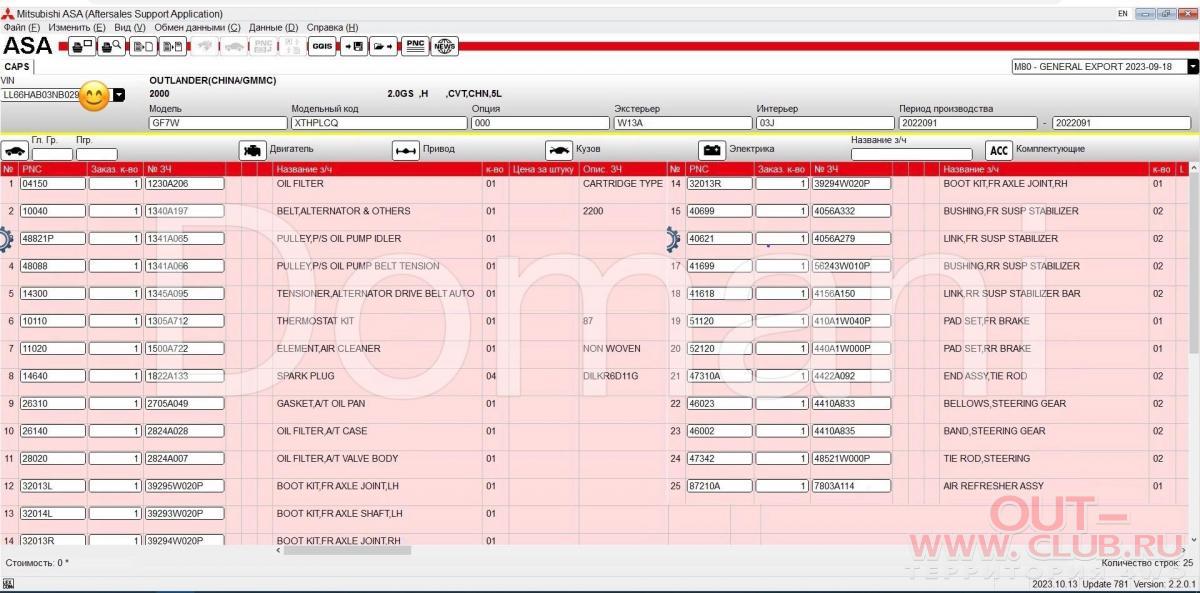This screenshot has height=593, width=1200.
Task: Select the Привод drivetrain category icon
Action: pyautogui.click(x=406, y=150)
